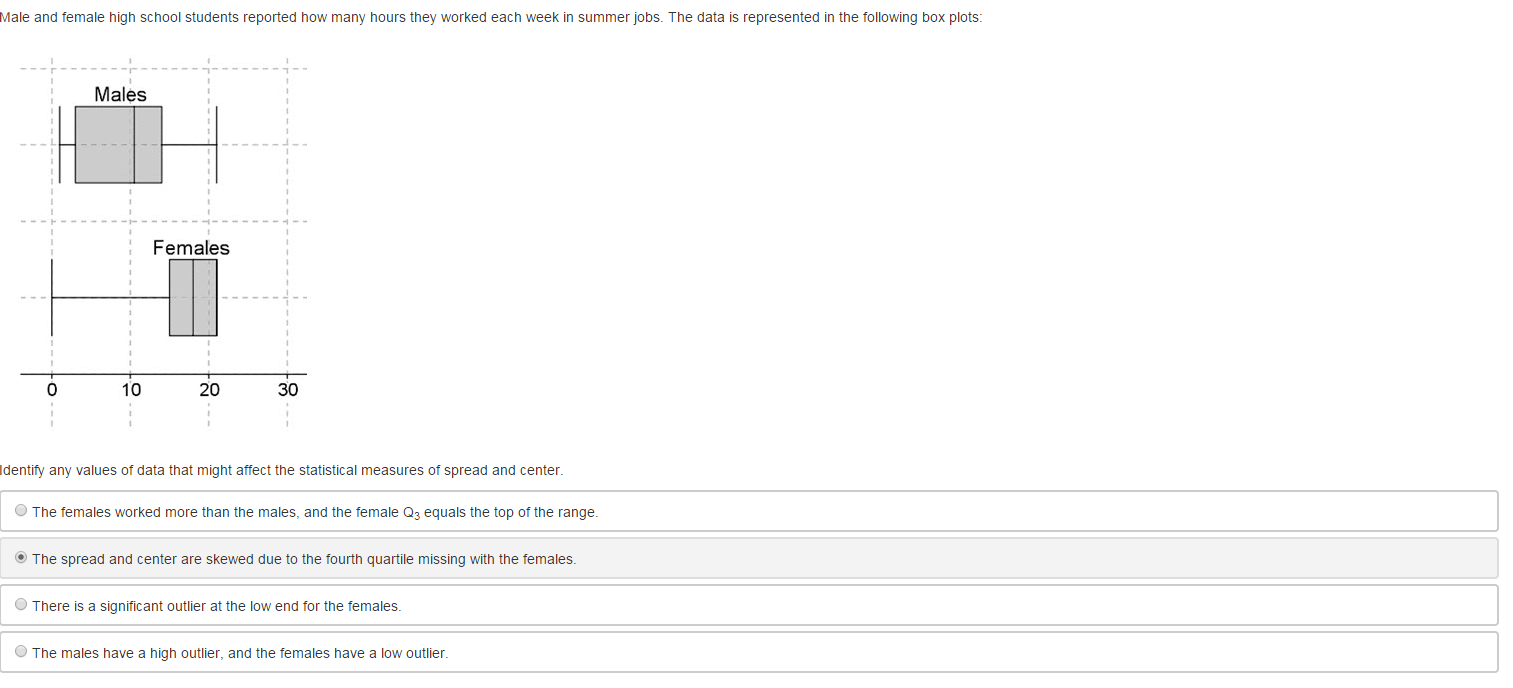Click the Females label above box plot

(x=191, y=247)
